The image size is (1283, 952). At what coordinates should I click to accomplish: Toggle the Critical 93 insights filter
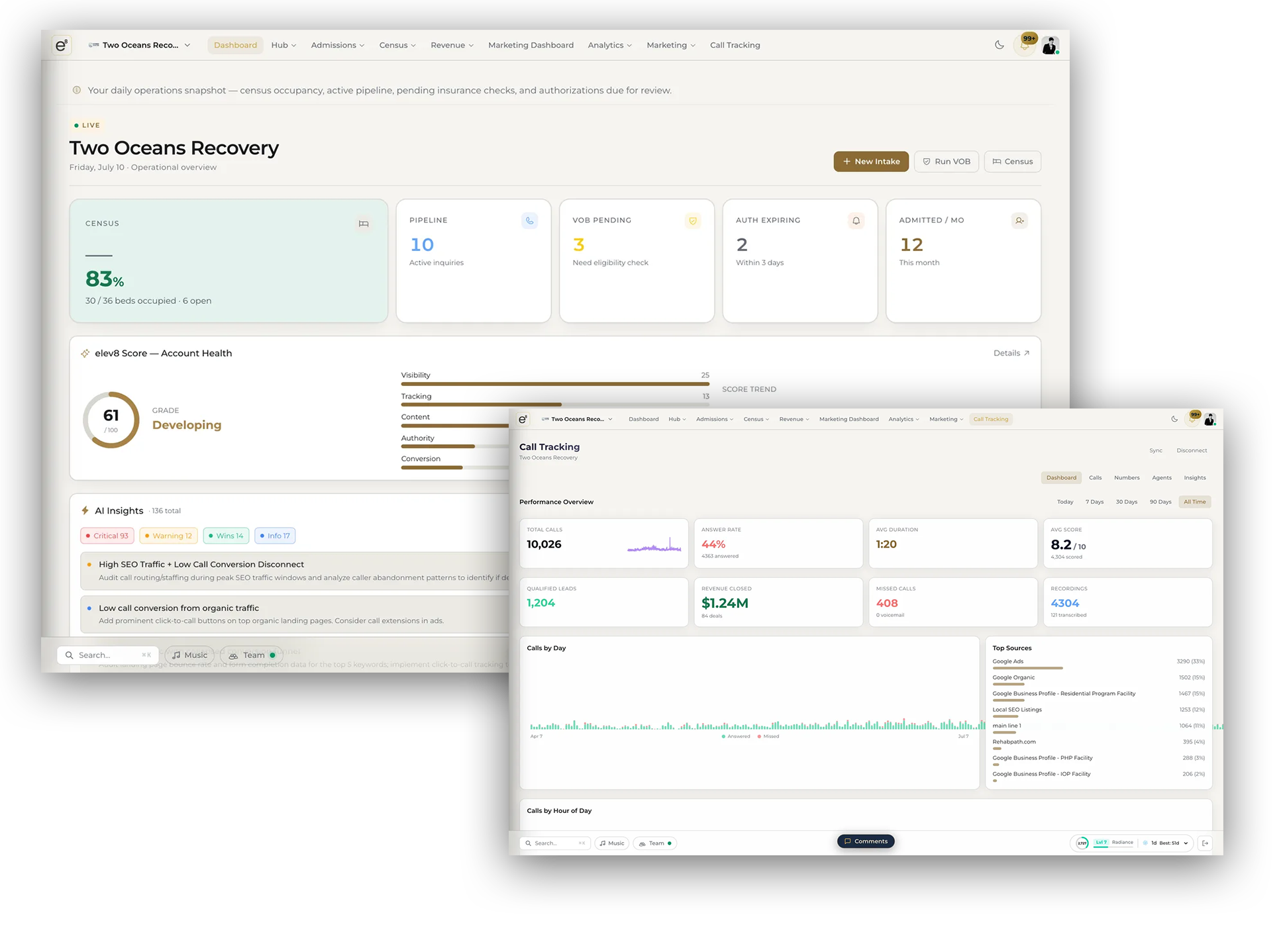[x=107, y=536]
